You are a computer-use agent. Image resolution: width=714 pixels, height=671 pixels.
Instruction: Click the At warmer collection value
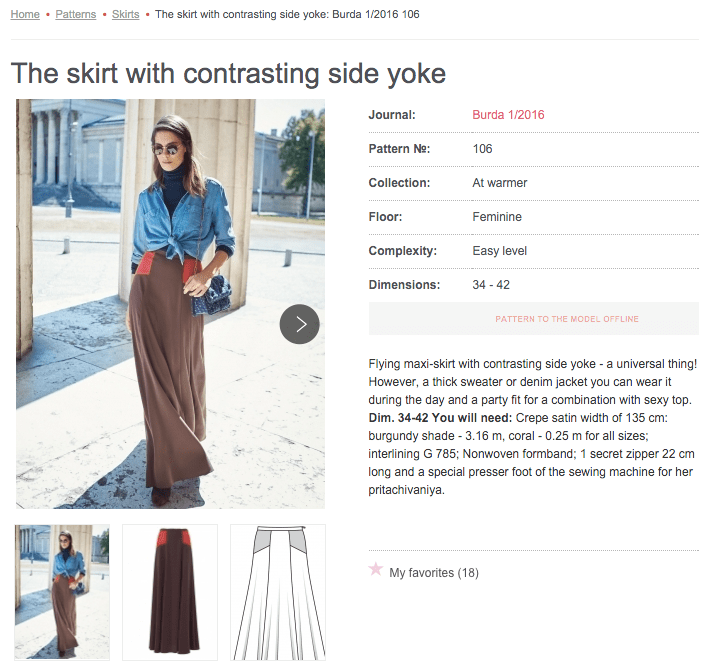tap(500, 183)
